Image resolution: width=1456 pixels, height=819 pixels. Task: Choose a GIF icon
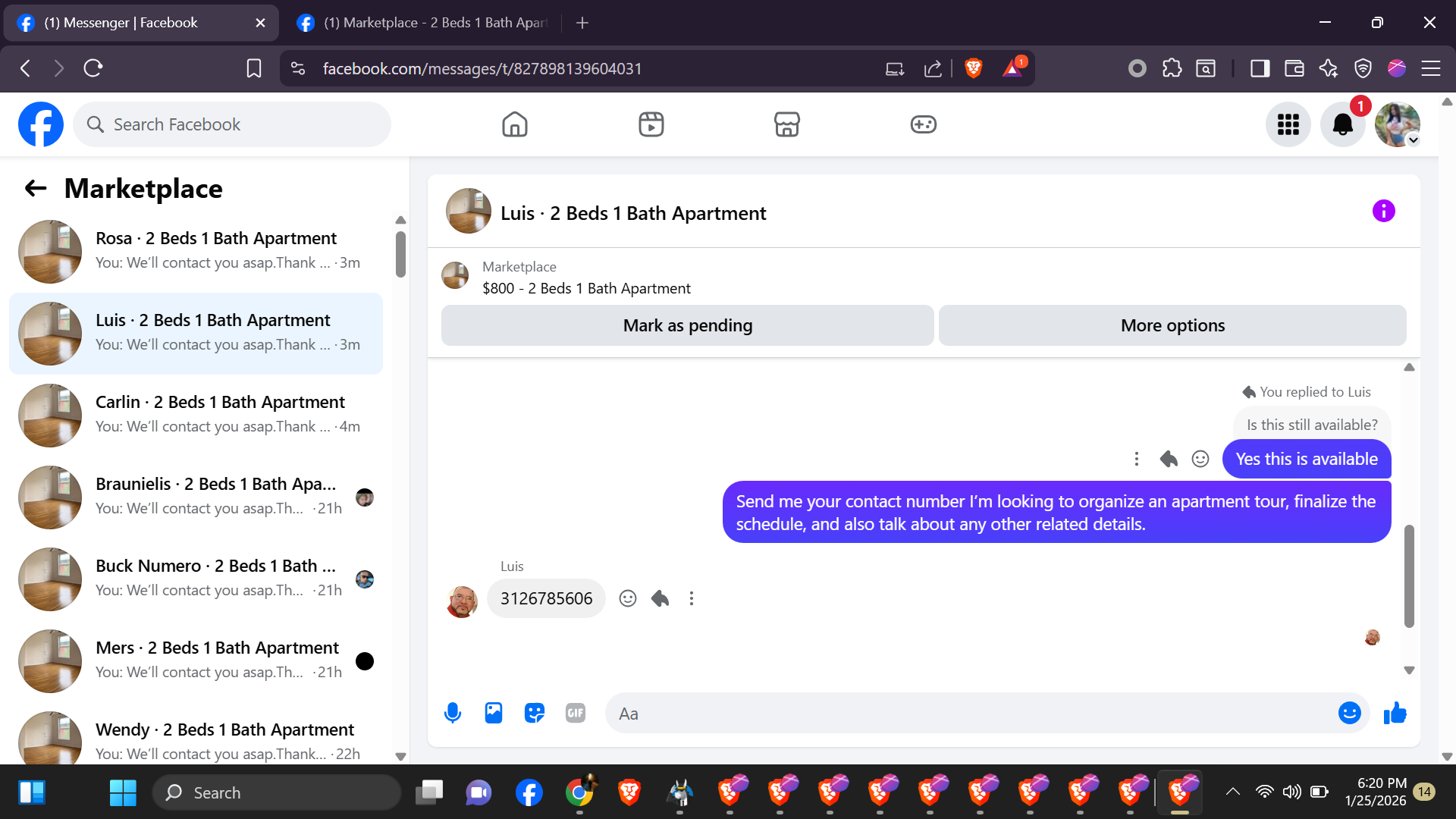pos(576,713)
